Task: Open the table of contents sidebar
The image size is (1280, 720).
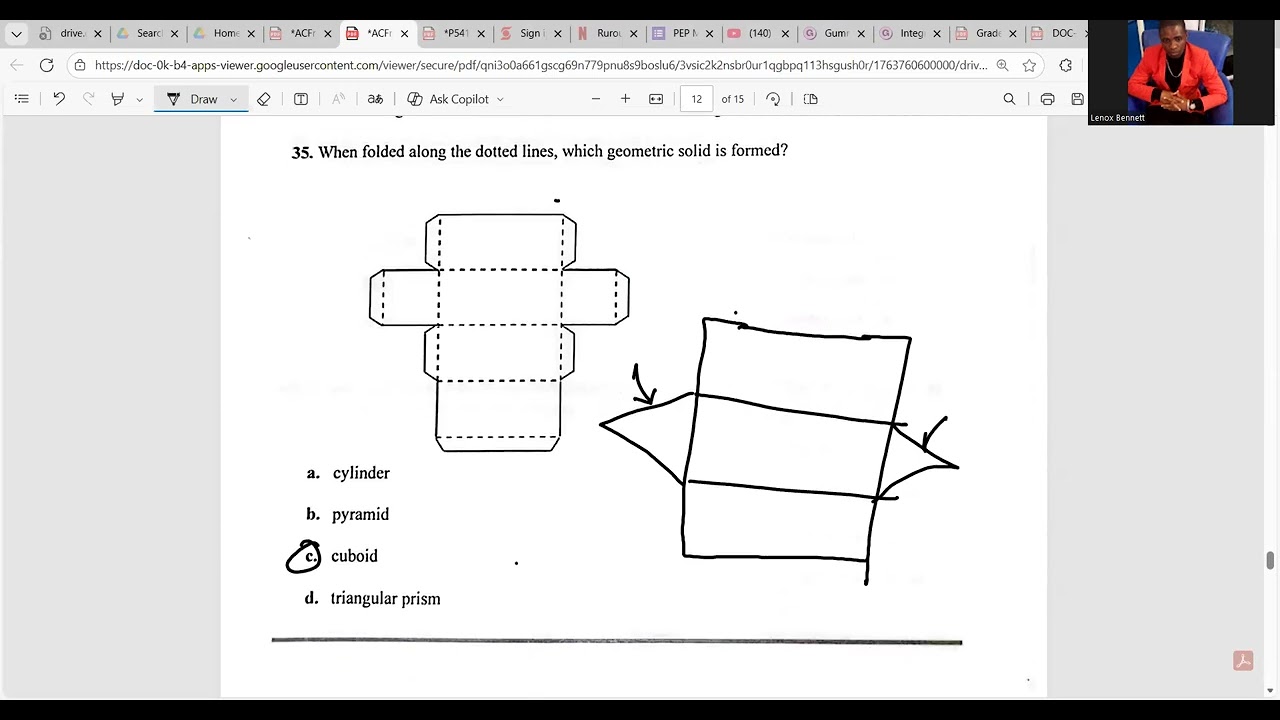Action: click(21, 99)
